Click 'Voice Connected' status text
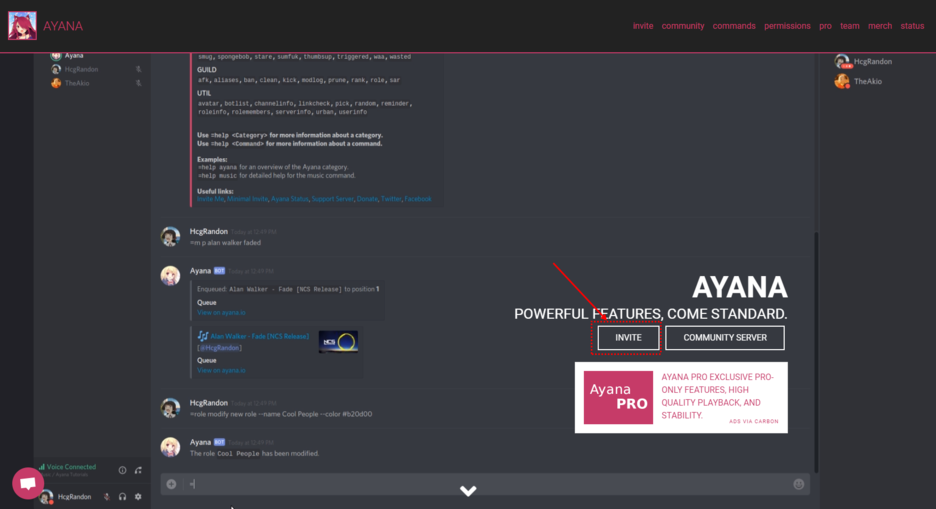The image size is (936, 509). tap(71, 467)
